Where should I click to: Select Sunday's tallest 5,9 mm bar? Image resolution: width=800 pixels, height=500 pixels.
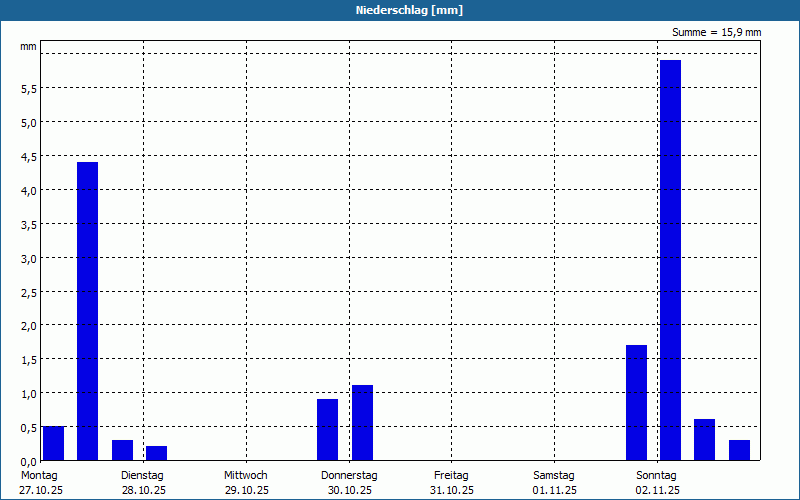coord(670,260)
